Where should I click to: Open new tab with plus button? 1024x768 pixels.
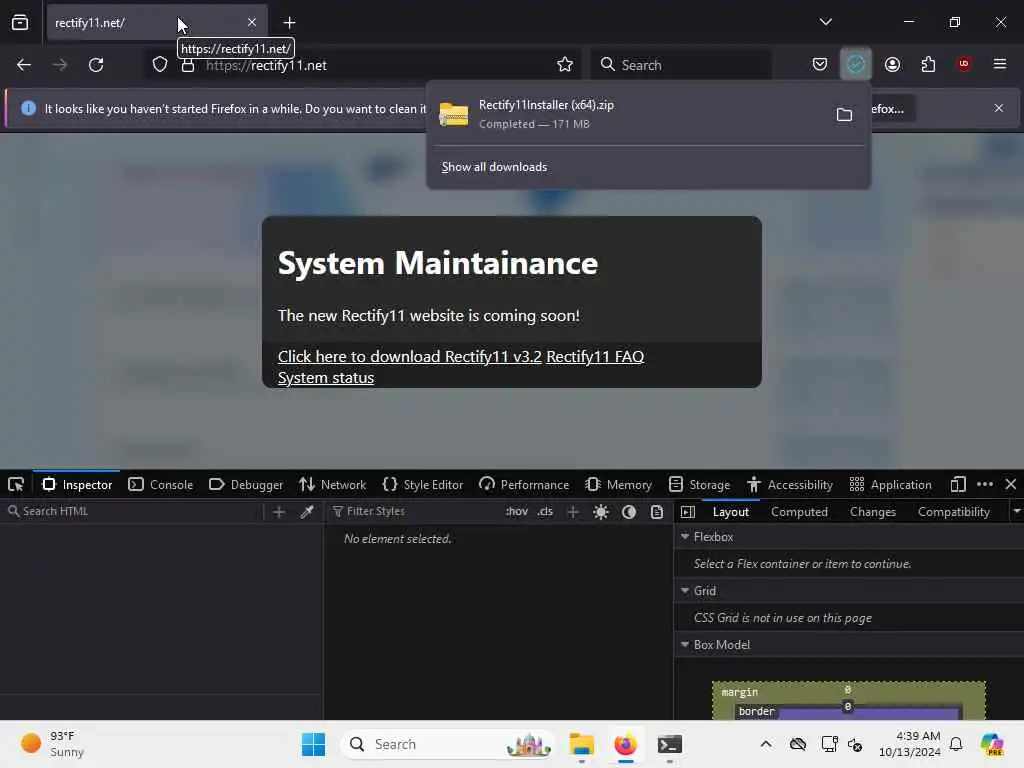coord(289,23)
